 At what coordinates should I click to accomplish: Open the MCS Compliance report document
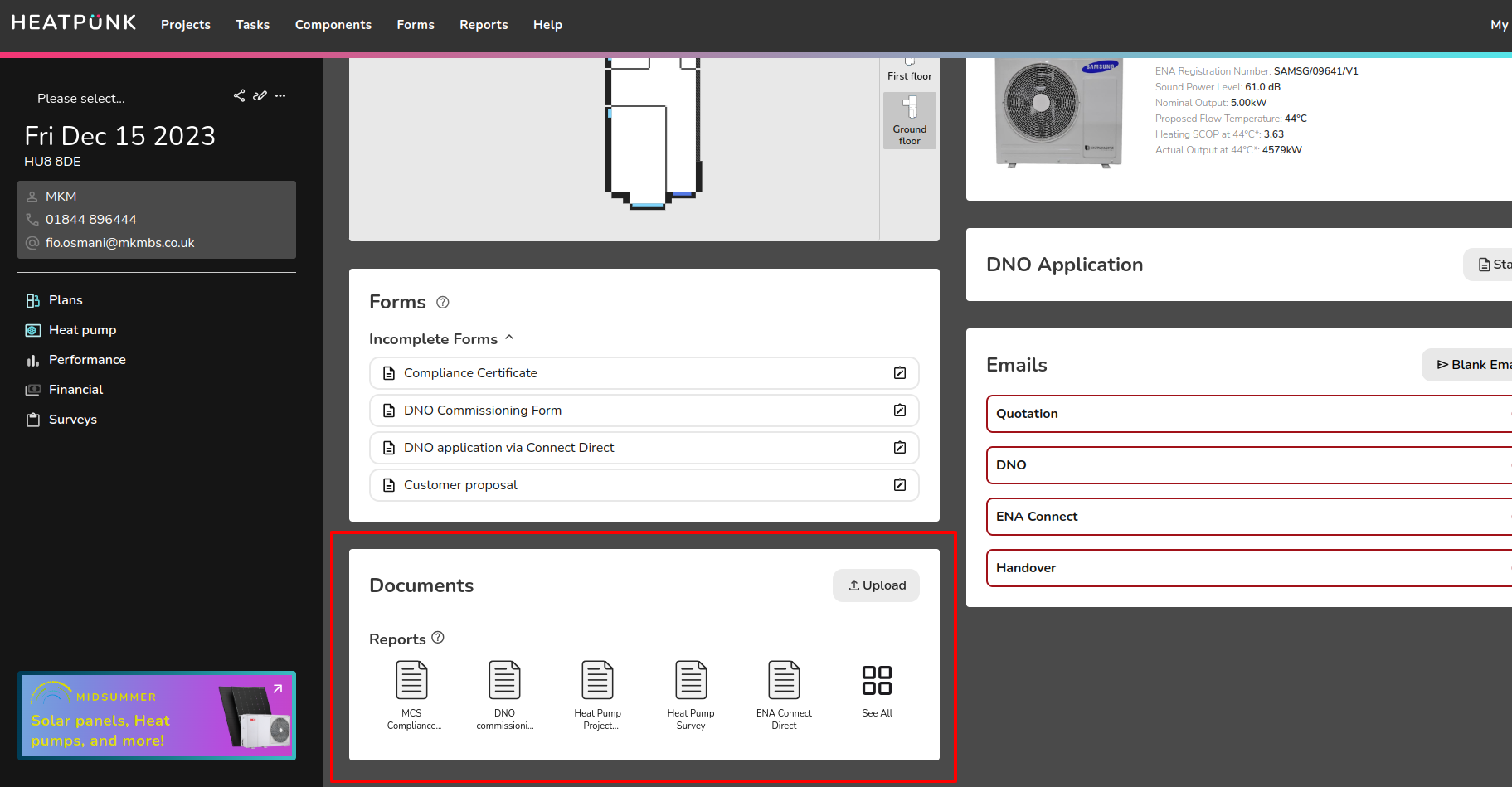point(412,695)
